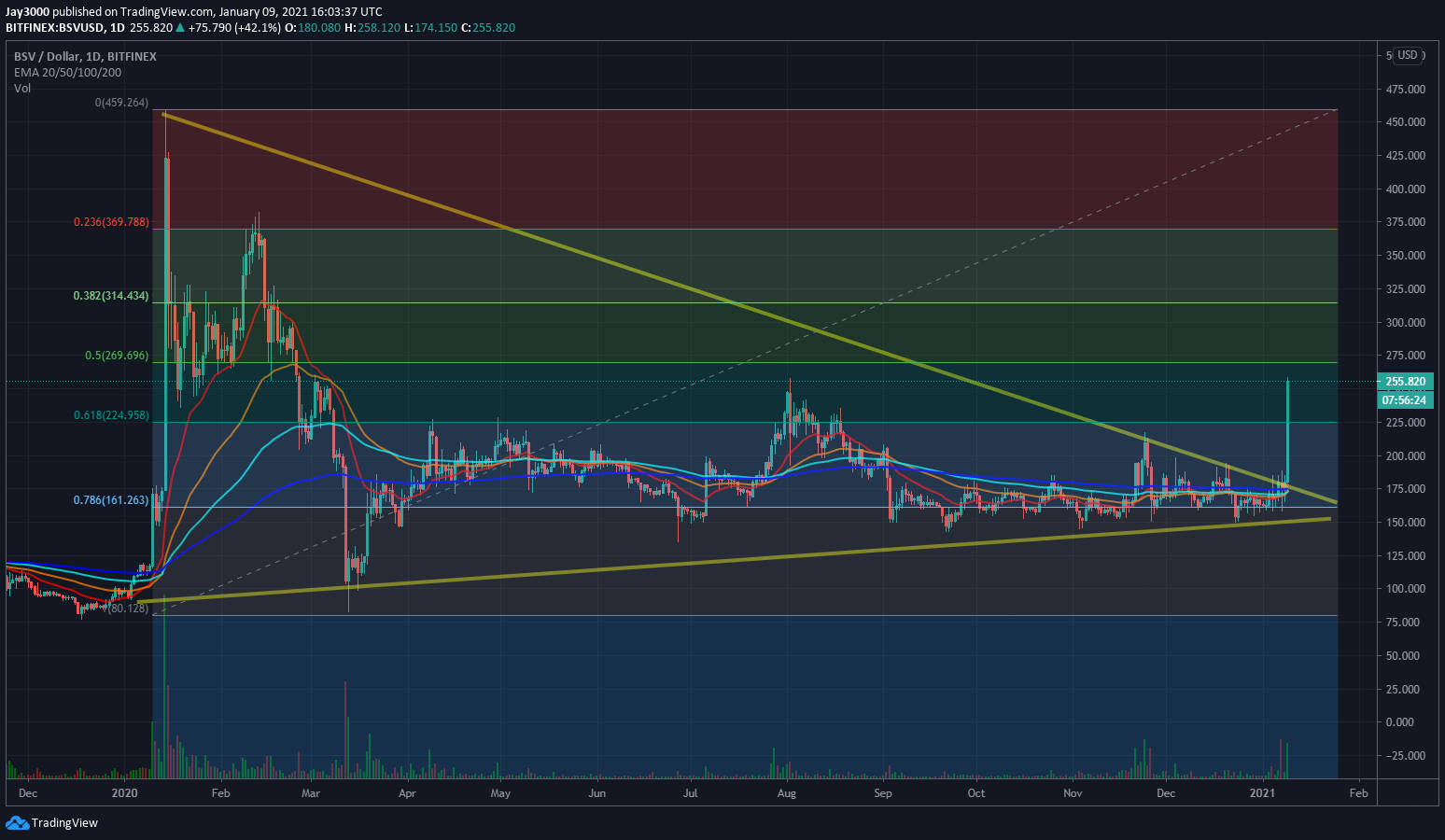Screen dimensions: 1445x840
Task: Click the +75.790 (+42.1%) change value
Action: 234,28
